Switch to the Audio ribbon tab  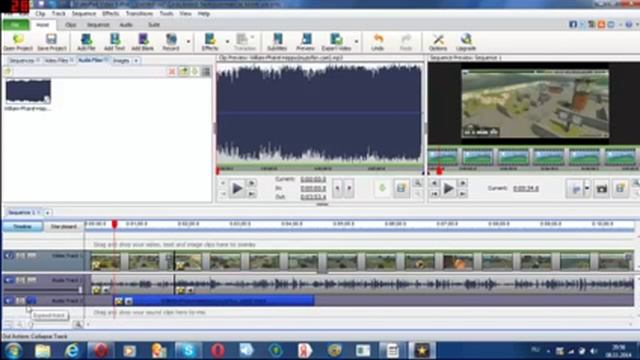point(126,25)
